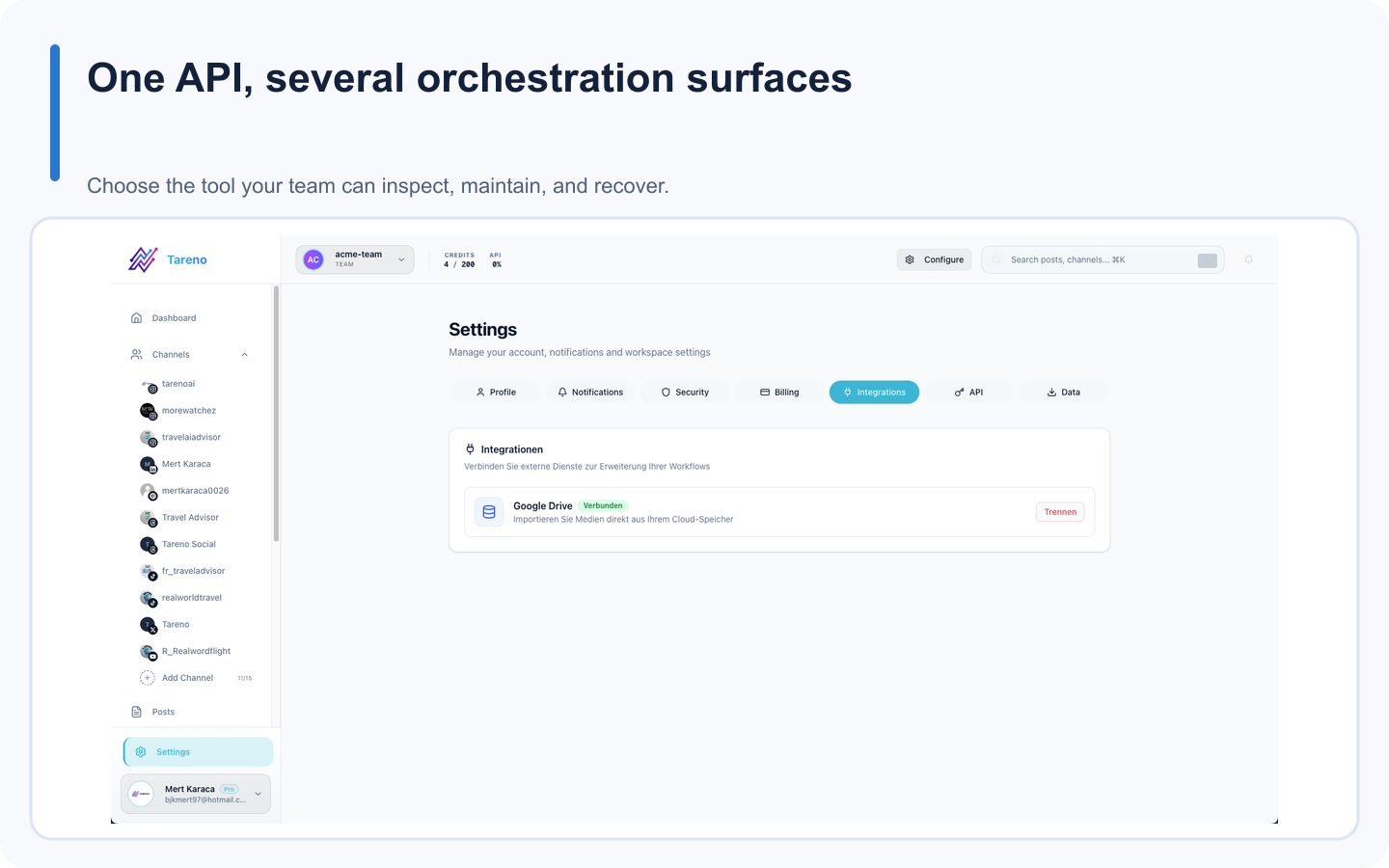Click the search magnifier icon
1389x868 pixels.
pyautogui.click(x=996, y=259)
